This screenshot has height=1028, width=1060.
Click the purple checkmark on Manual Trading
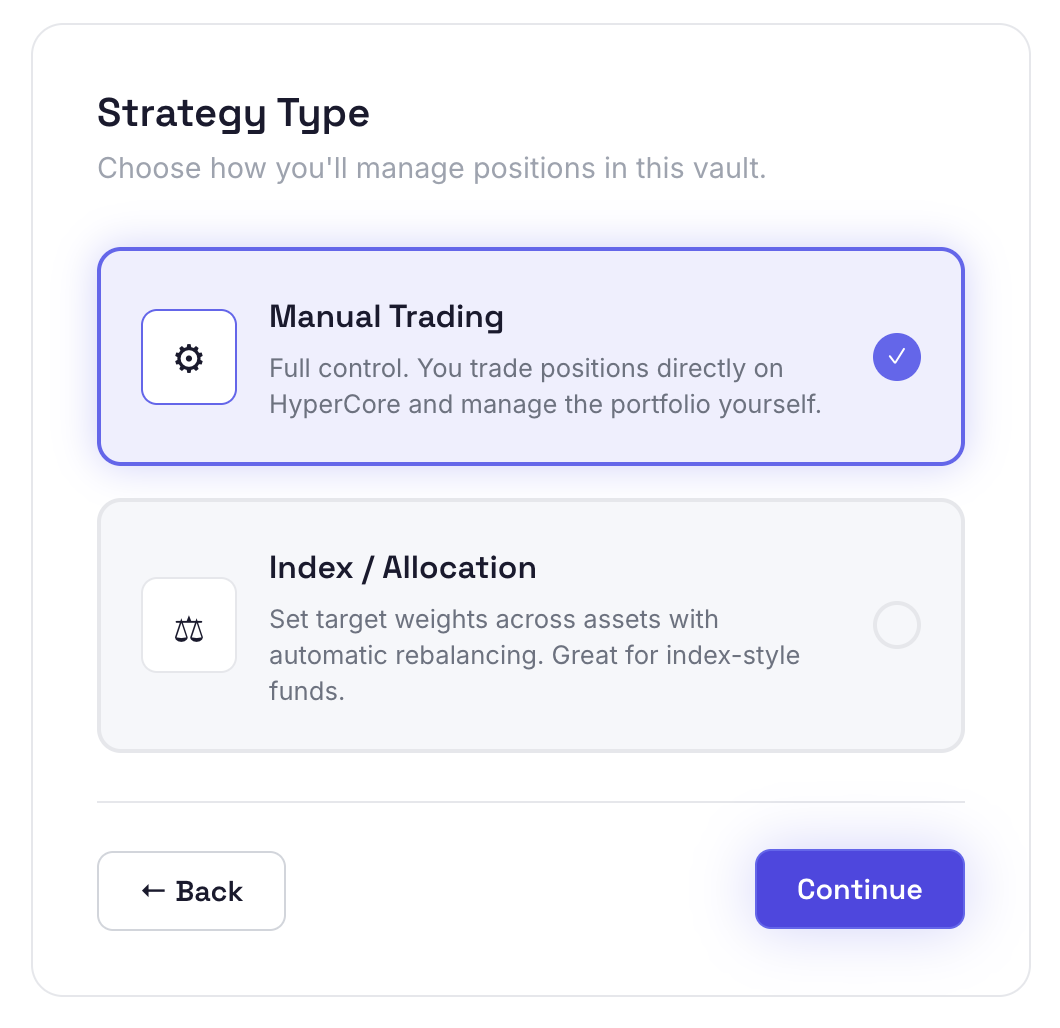tap(897, 356)
